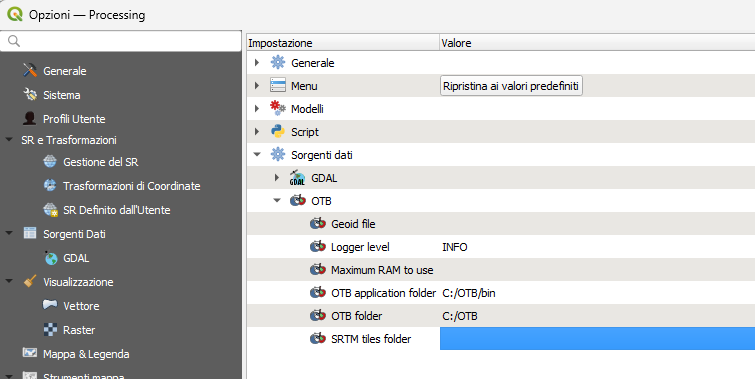Click the Profili Utente silhouette icon
The image size is (755, 379).
(x=30, y=118)
